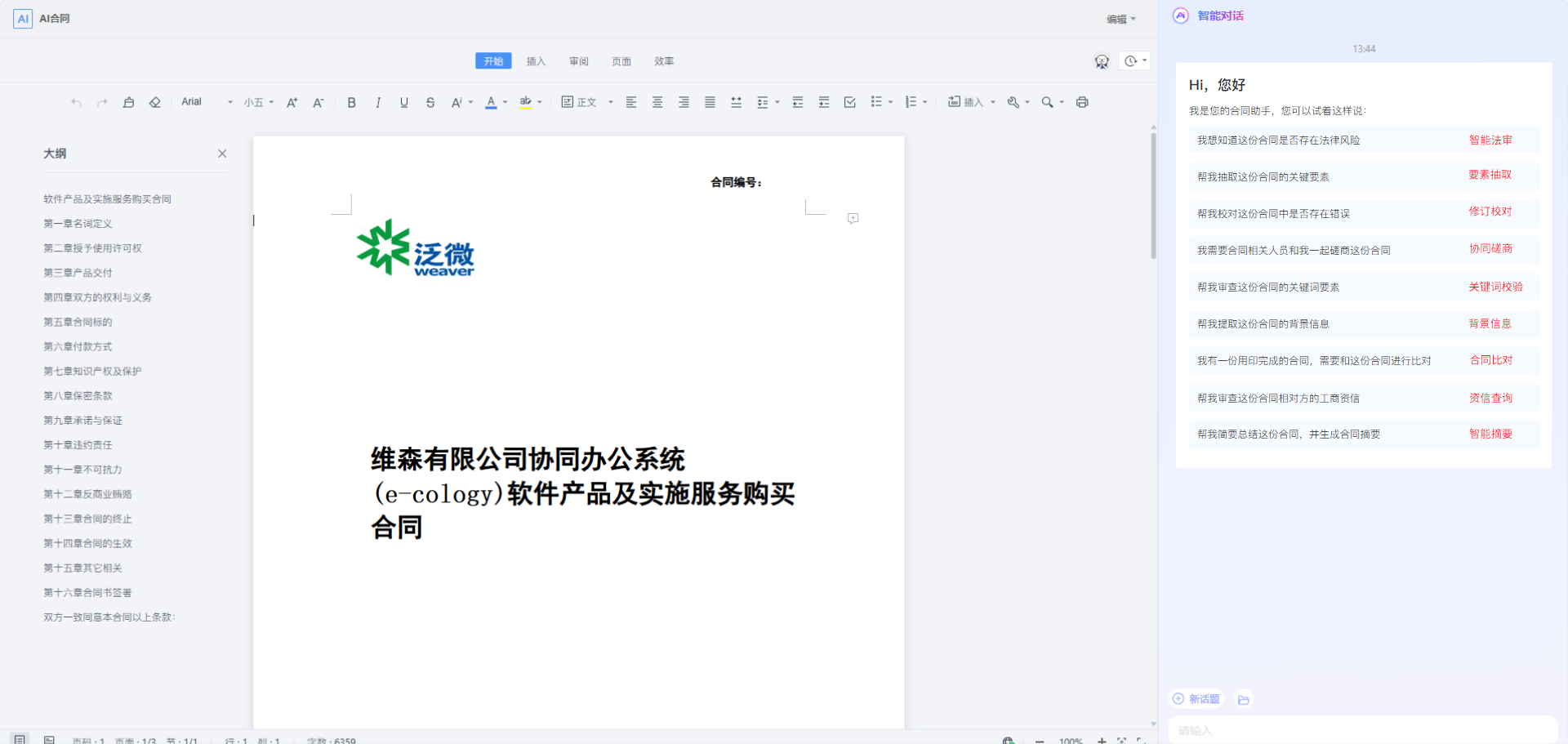This screenshot has width=1568, height=744.
Task: Decrease paragraph indent
Action: coord(798,102)
